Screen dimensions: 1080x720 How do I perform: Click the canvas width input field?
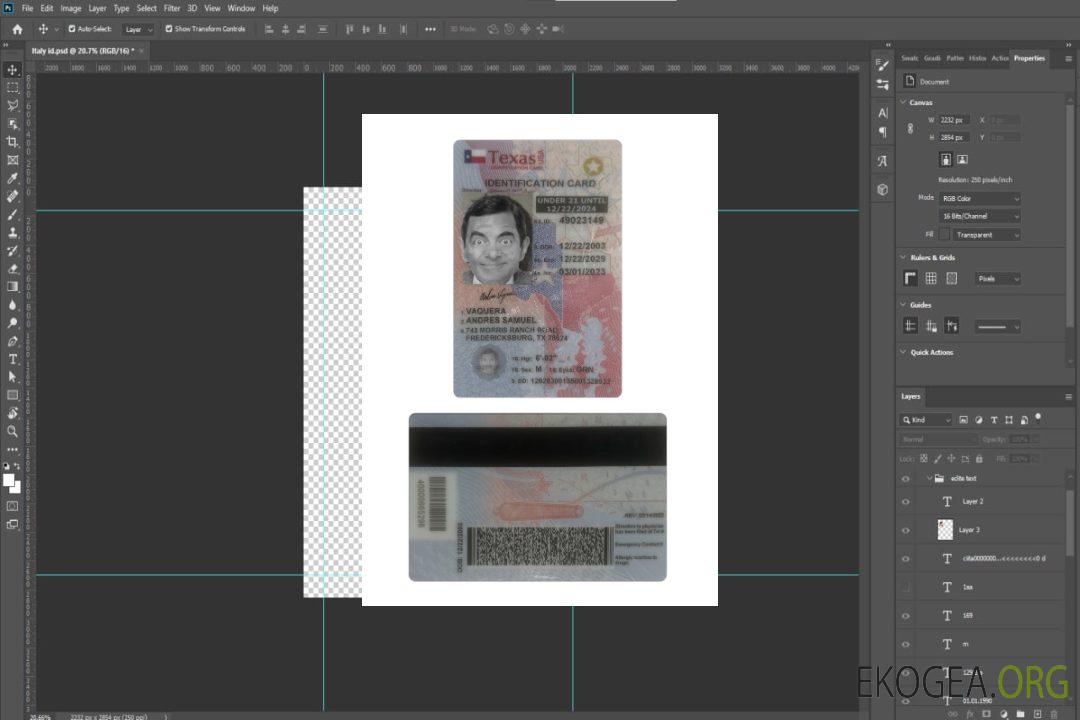pyautogui.click(x=954, y=120)
